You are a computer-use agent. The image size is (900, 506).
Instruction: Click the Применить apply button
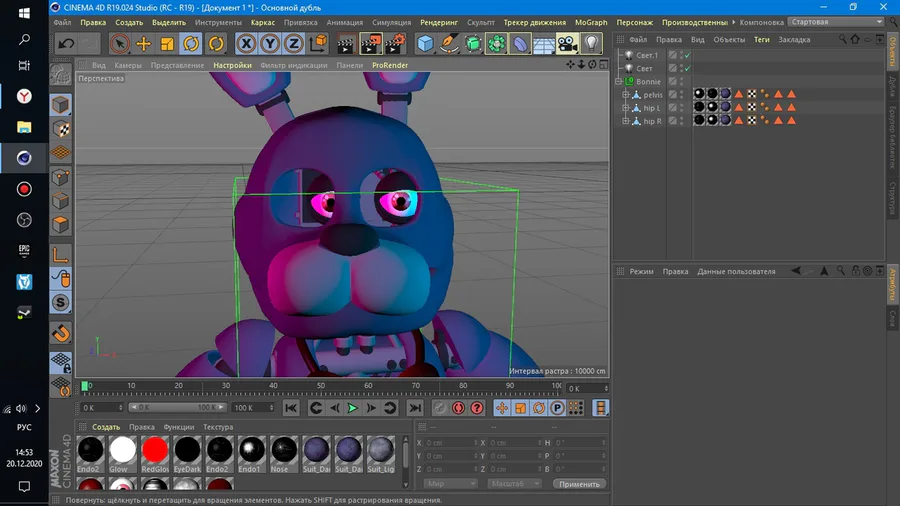coord(579,484)
